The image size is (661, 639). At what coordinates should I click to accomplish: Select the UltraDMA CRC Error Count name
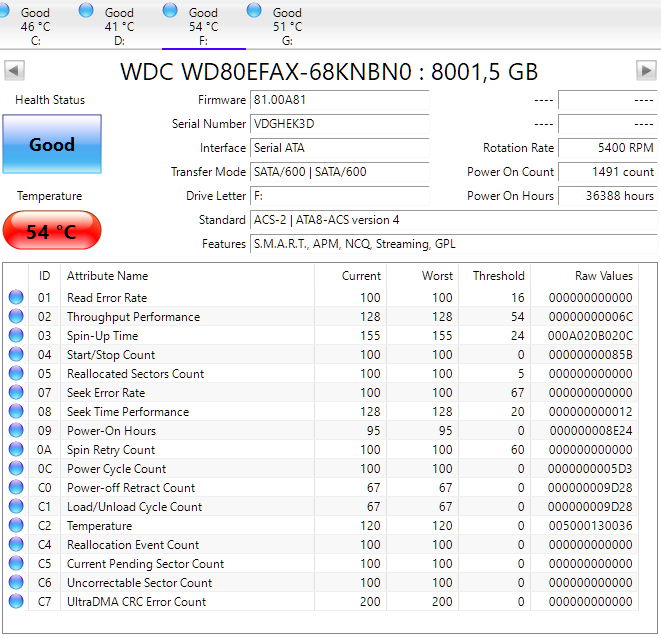click(137, 602)
